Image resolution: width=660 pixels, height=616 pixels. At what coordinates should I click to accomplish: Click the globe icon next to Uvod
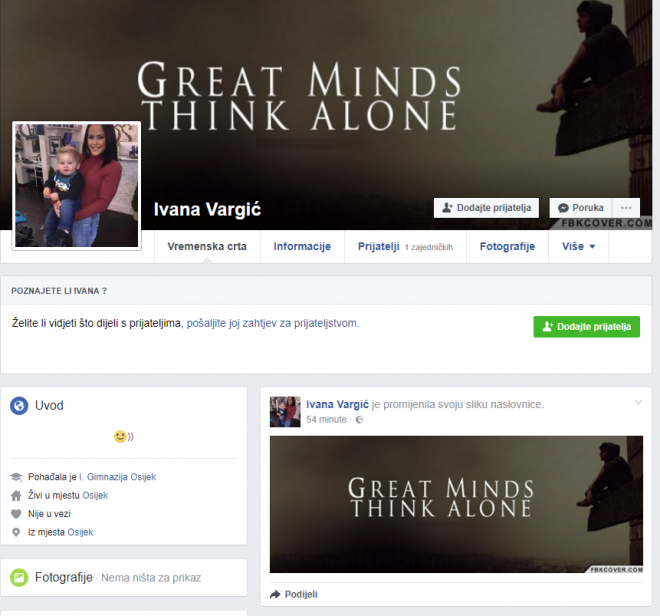click(x=19, y=405)
